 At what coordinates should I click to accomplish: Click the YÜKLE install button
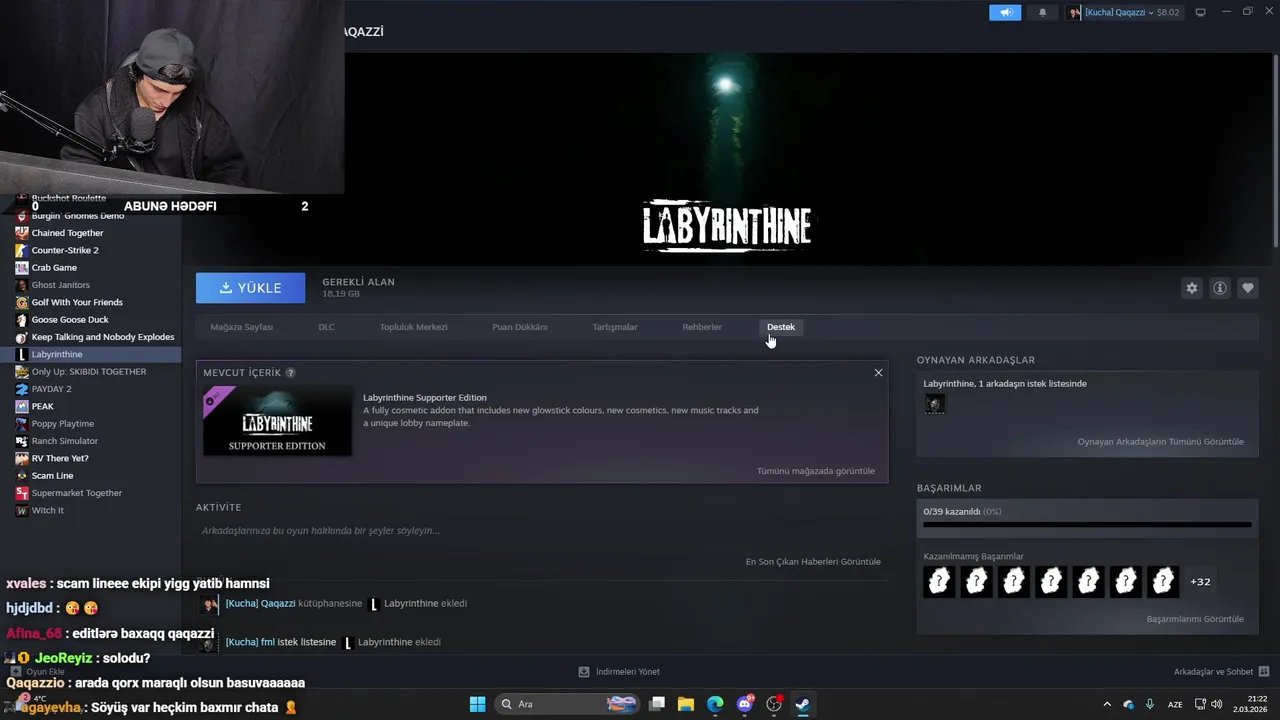(x=250, y=288)
